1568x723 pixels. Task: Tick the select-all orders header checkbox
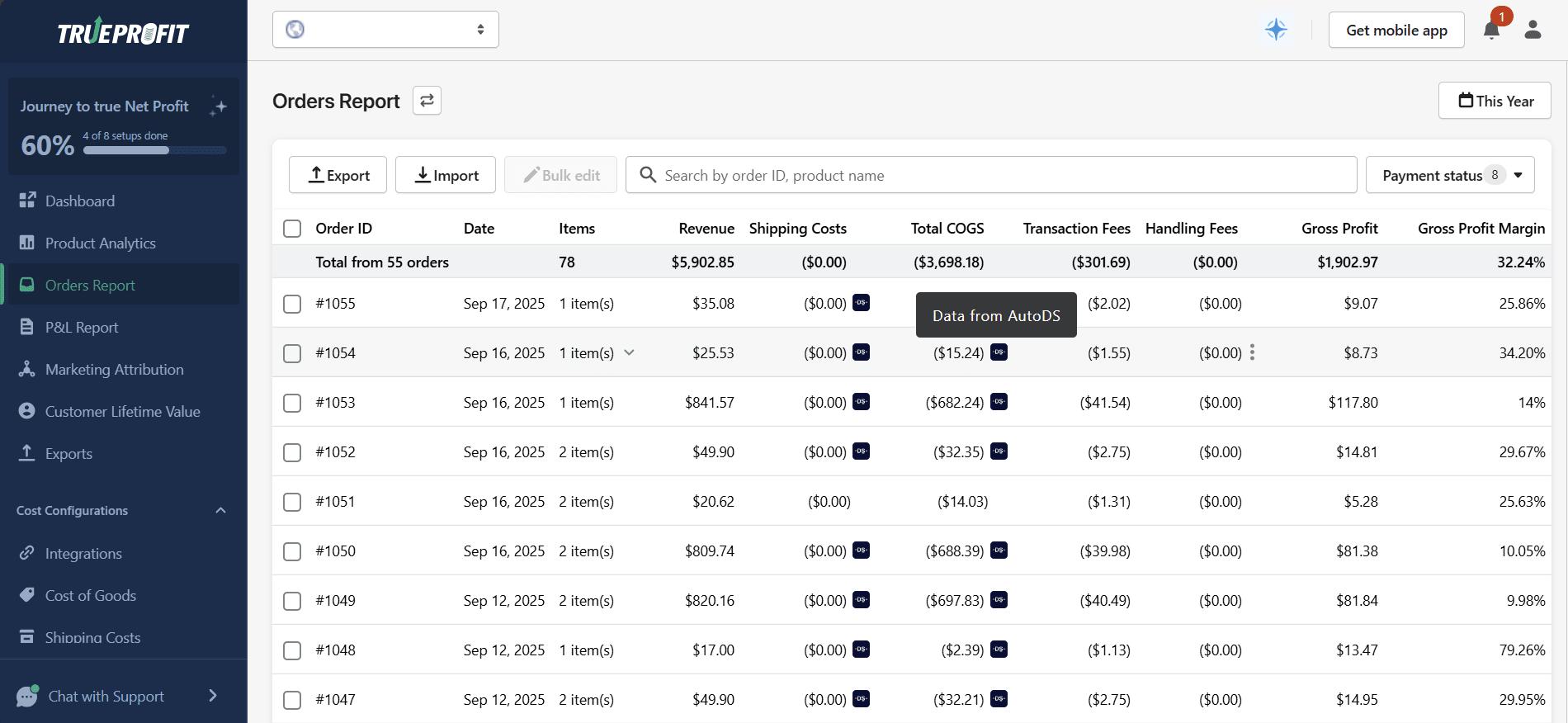pyautogui.click(x=292, y=229)
